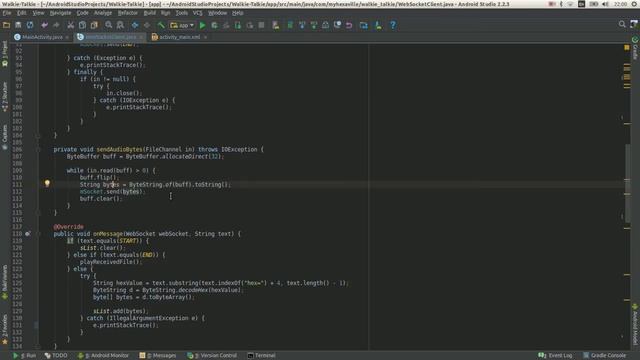Click the Cut scissors icon
This screenshot has height=360, width=640.
[71, 25]
